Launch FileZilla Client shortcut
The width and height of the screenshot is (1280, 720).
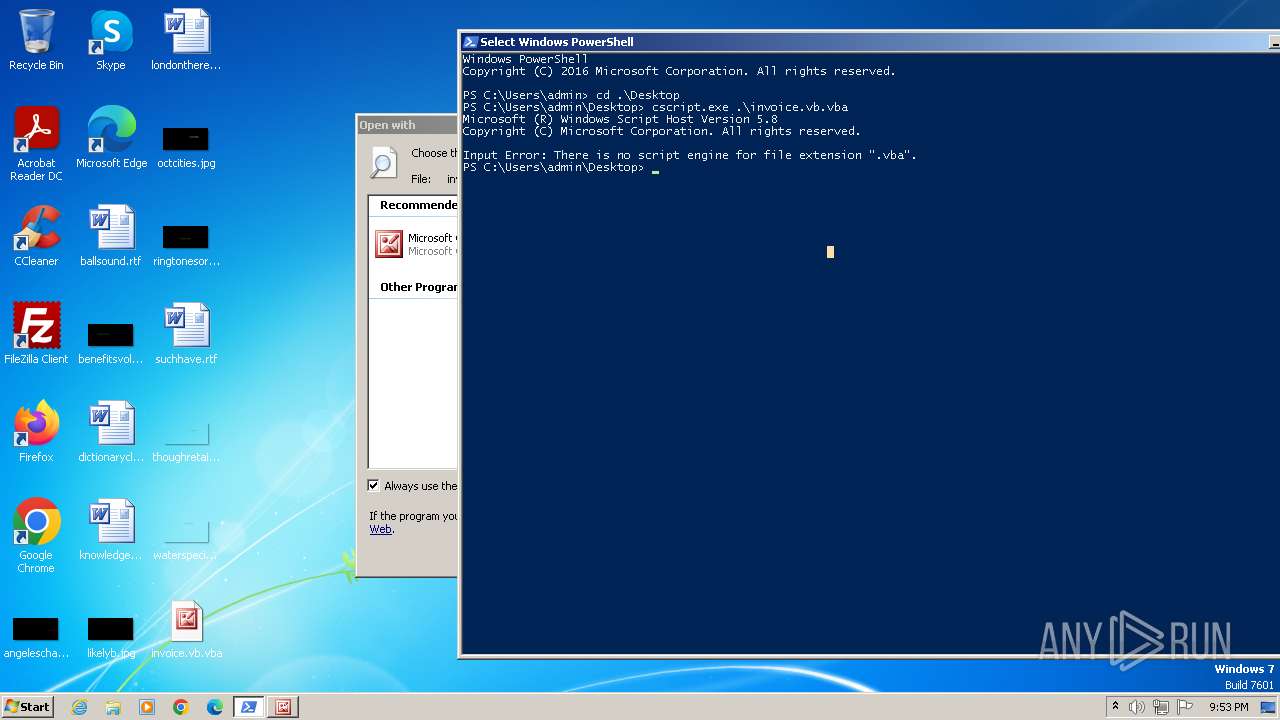(36, 334)
